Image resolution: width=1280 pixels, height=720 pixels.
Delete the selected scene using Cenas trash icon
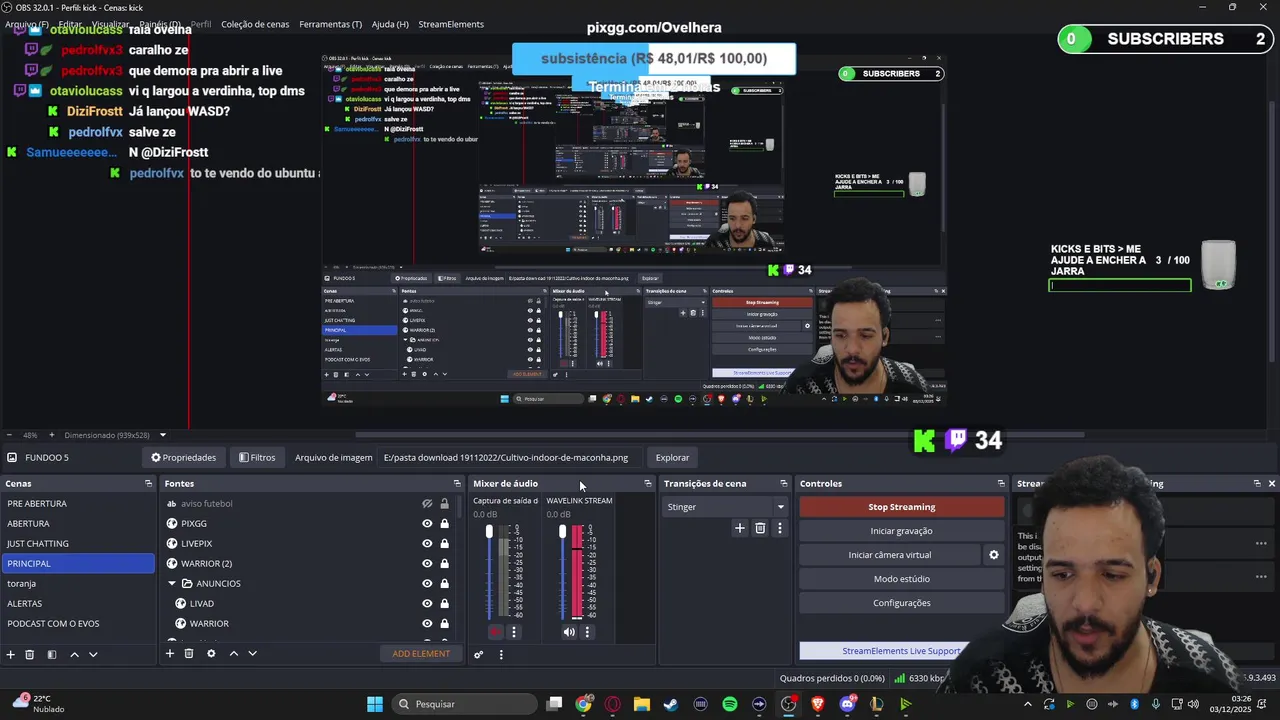(30, 654)
